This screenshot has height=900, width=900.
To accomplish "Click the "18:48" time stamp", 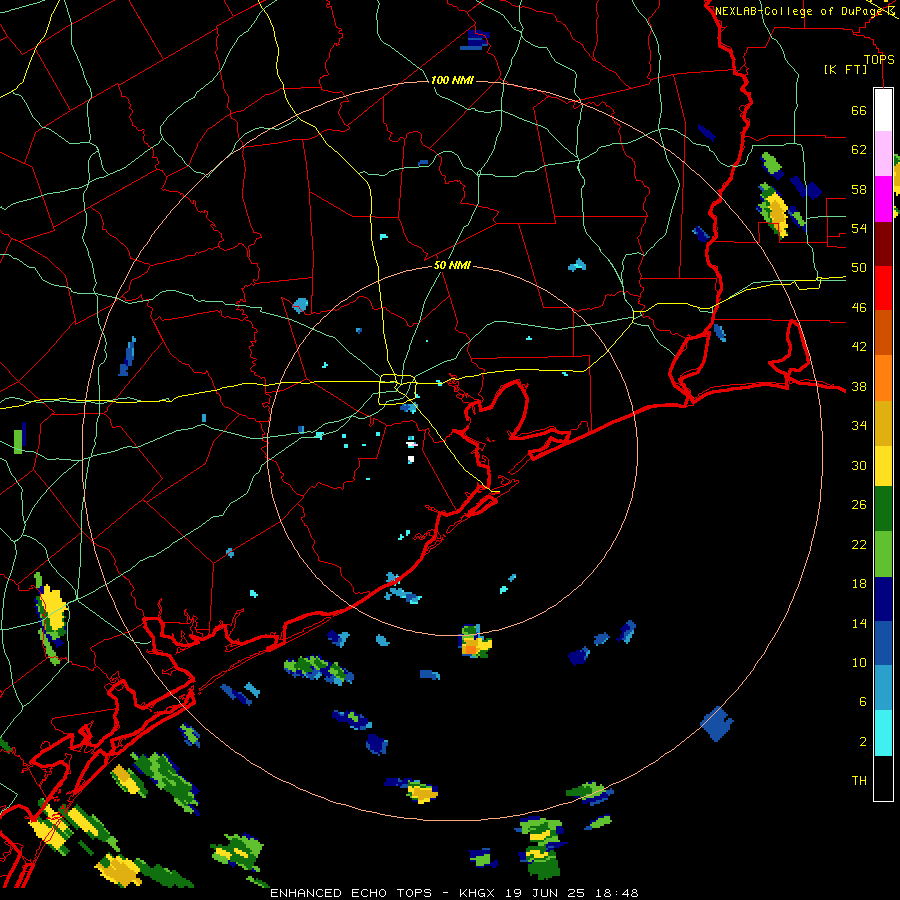I will tap(617, 893).
